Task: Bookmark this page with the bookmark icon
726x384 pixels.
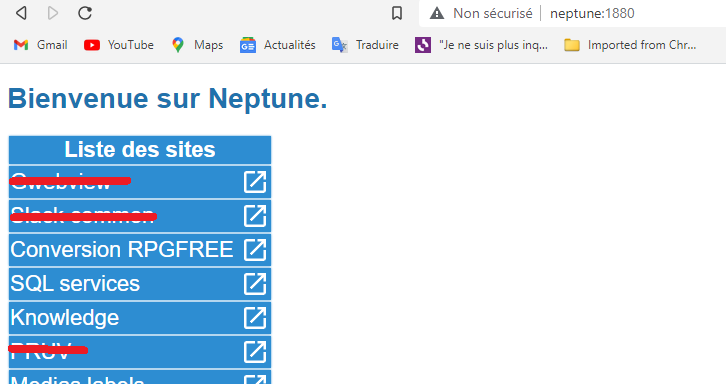Action: click(x=397, y=13)
